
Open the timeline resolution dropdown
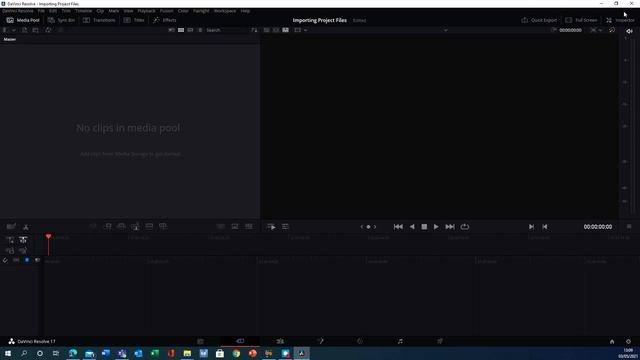(300, 30)
